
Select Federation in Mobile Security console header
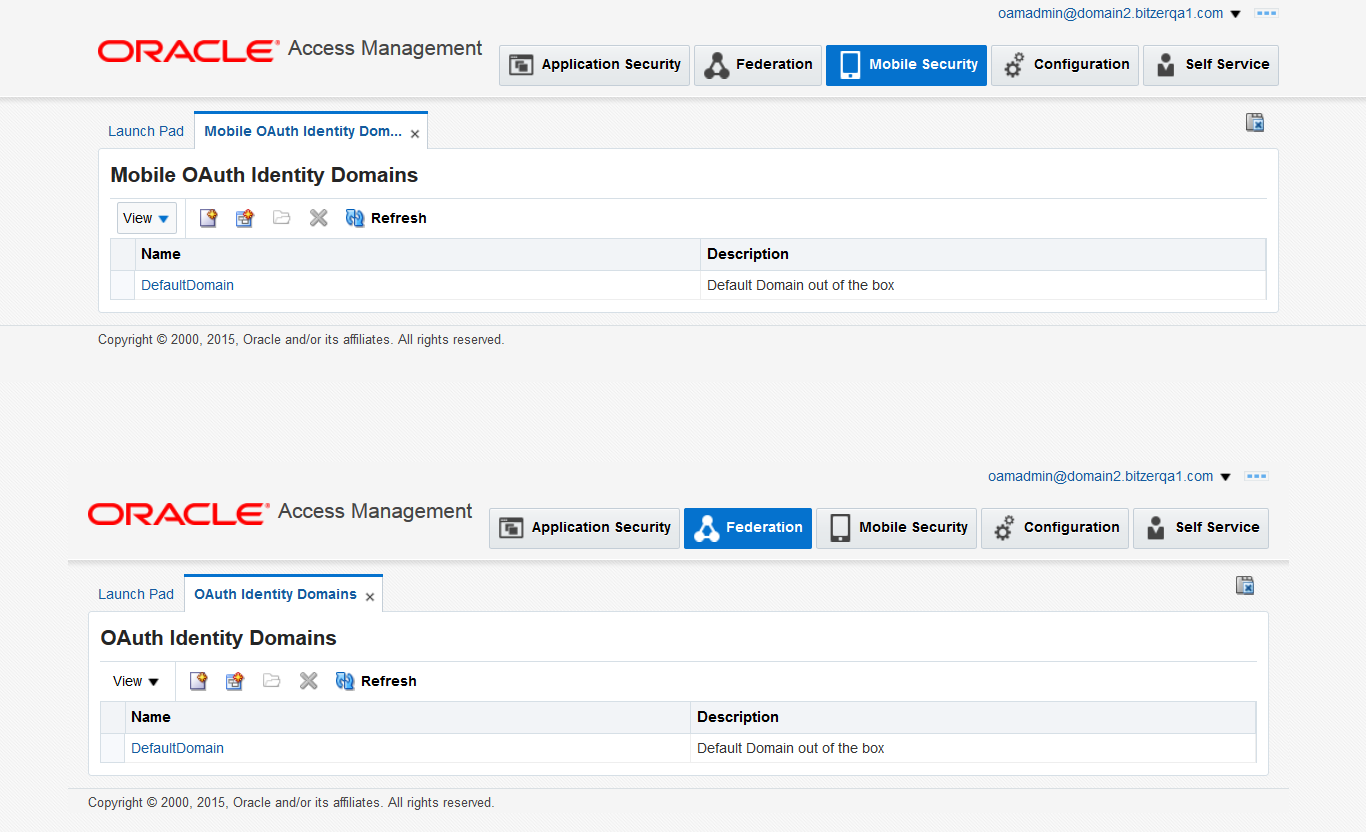coord(758,65)
